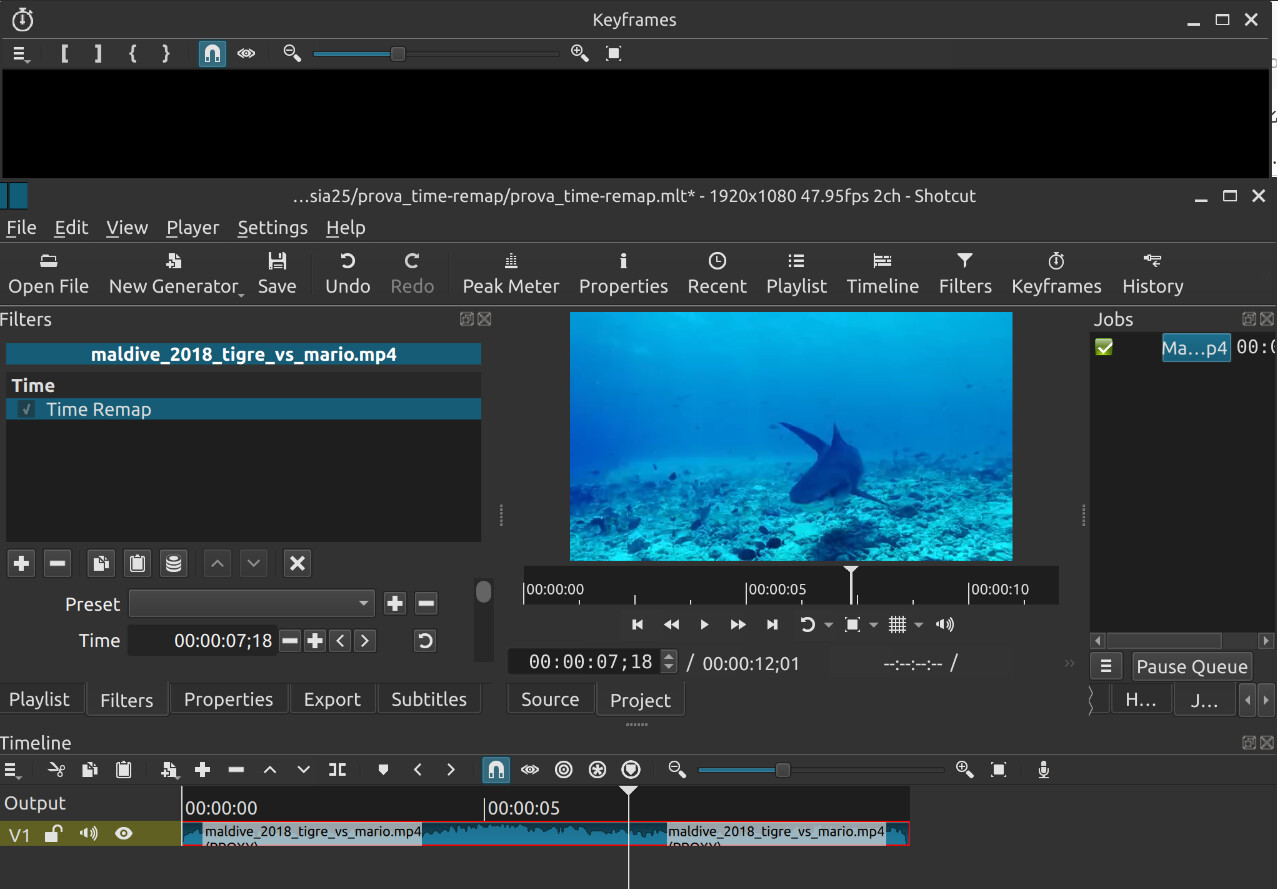1278x889 pixels.
Task: Open the Properties panel from the main toolbar
Action: 623,273
